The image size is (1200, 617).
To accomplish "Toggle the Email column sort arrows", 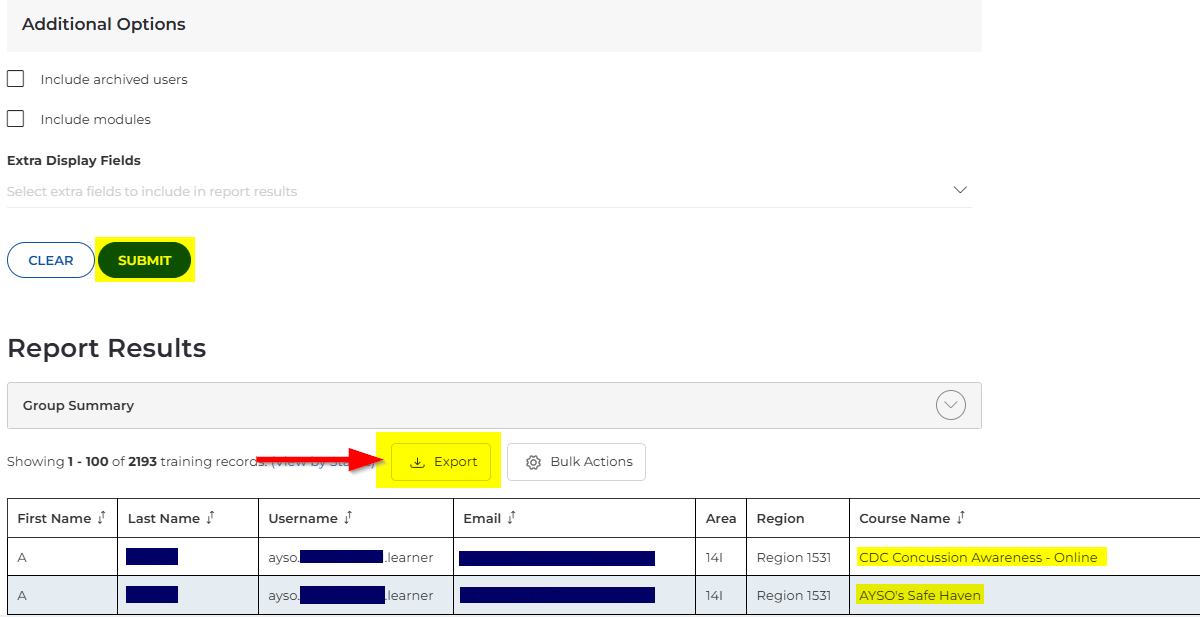I will click(x=511, y=518).
